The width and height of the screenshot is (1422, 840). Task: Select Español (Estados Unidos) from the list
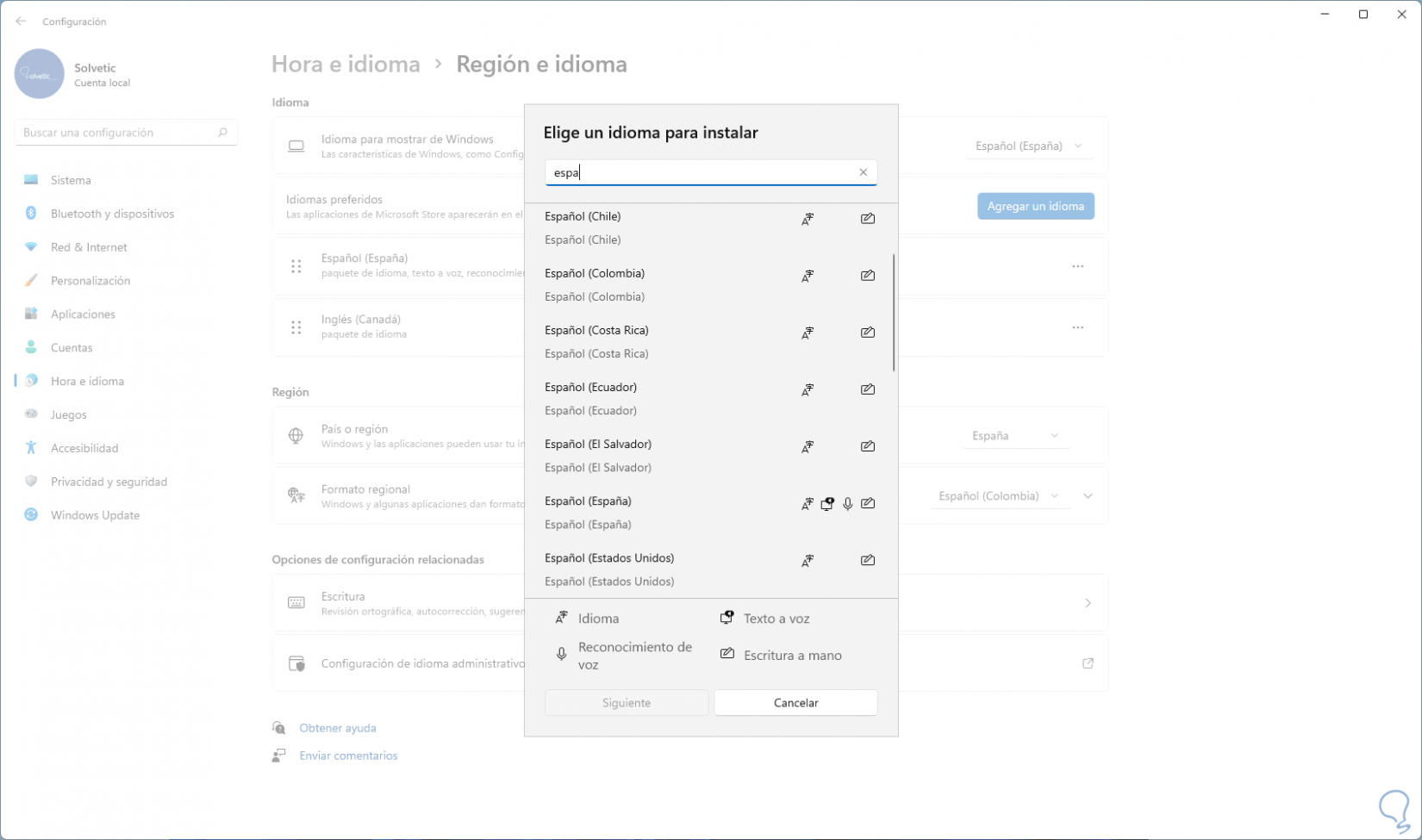(609, 558)
